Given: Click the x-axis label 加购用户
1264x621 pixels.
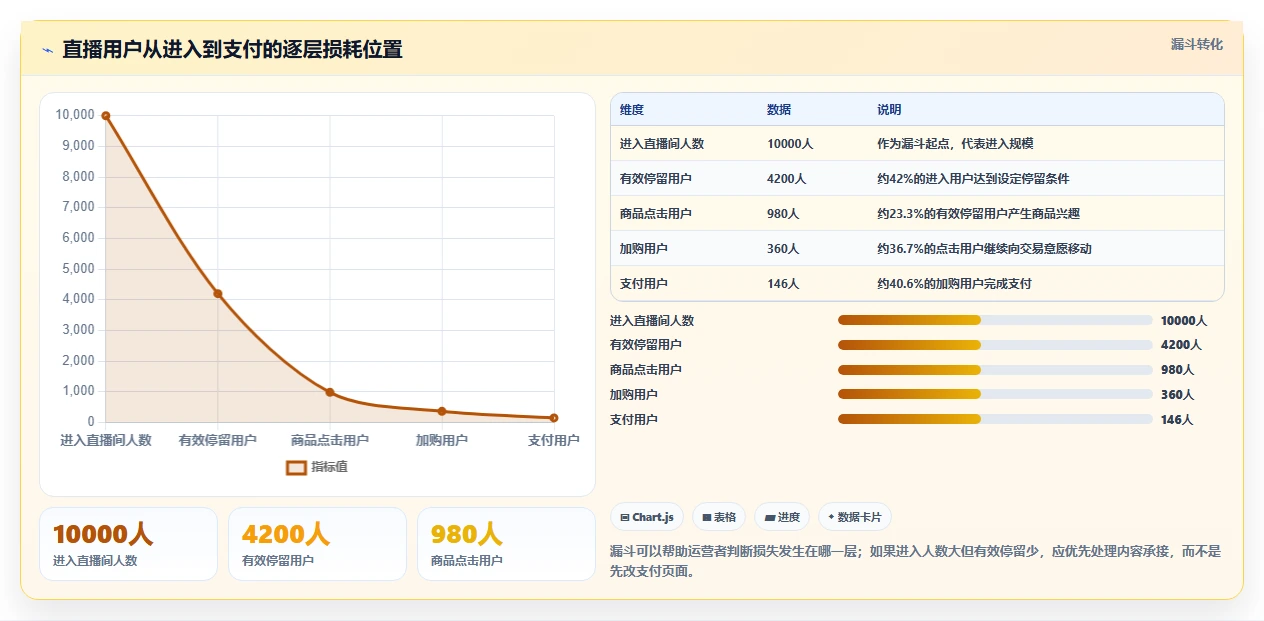Looking at the screenshot, I should pyautogui.click(x=442, y=439).
